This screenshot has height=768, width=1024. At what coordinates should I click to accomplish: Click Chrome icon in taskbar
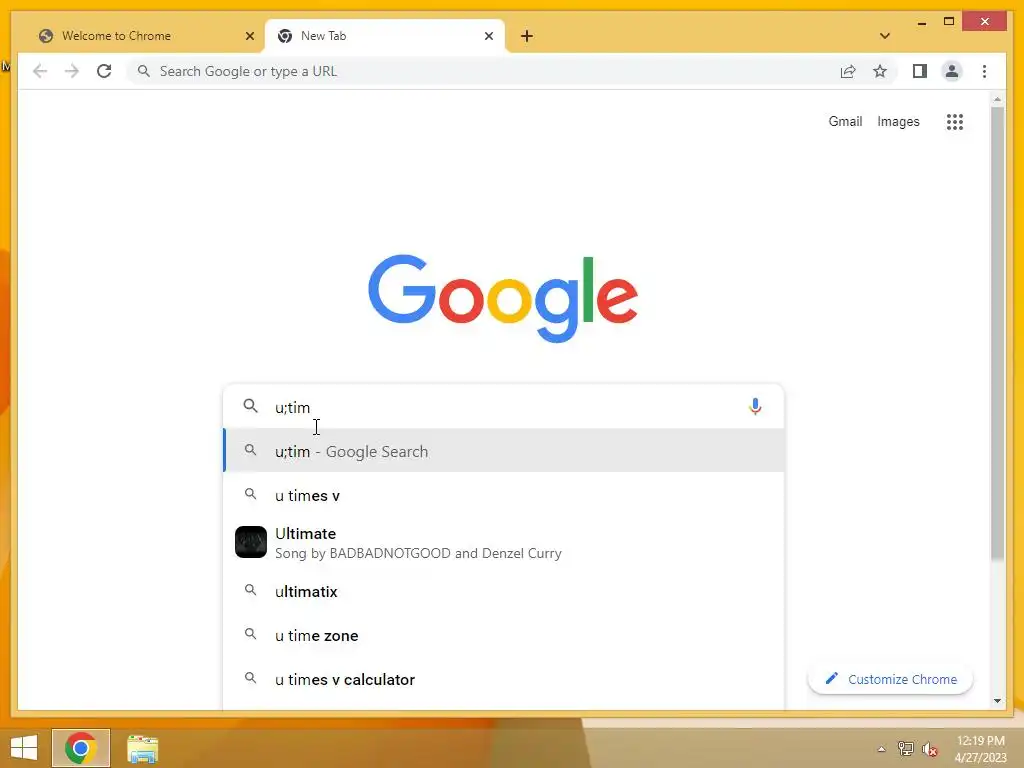(x=81, y=748)
